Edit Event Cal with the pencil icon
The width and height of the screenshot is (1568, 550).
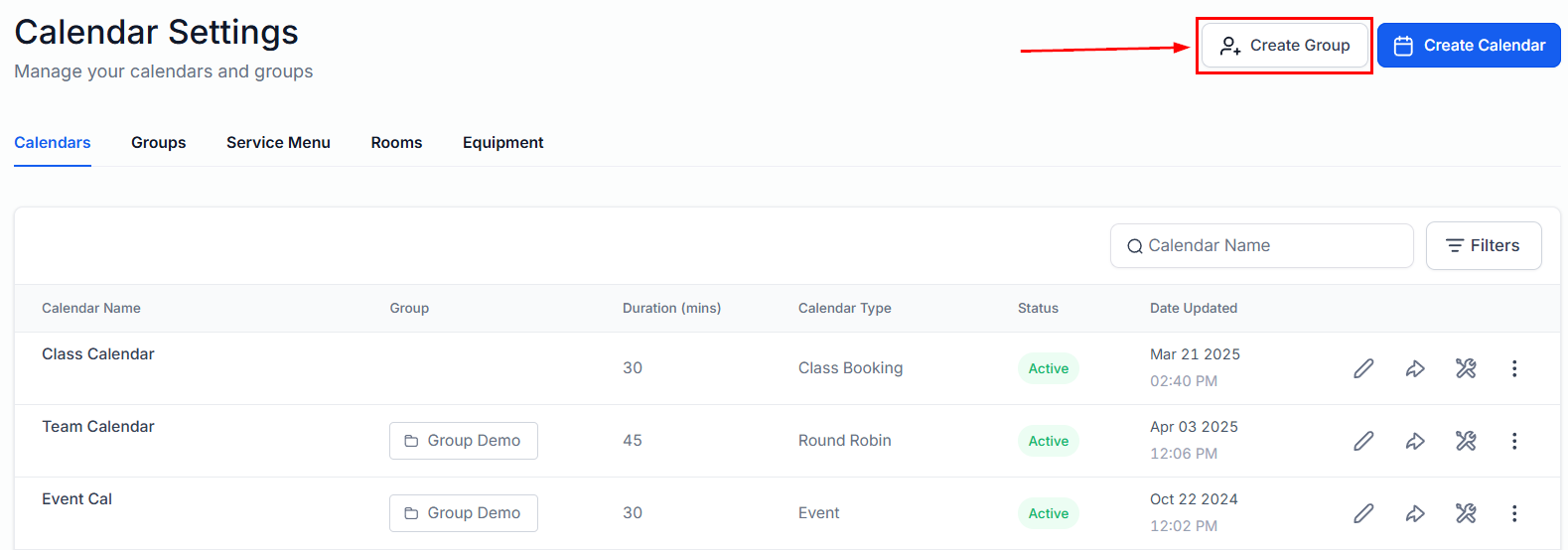pyautogui.click(x=1363, y=513)
